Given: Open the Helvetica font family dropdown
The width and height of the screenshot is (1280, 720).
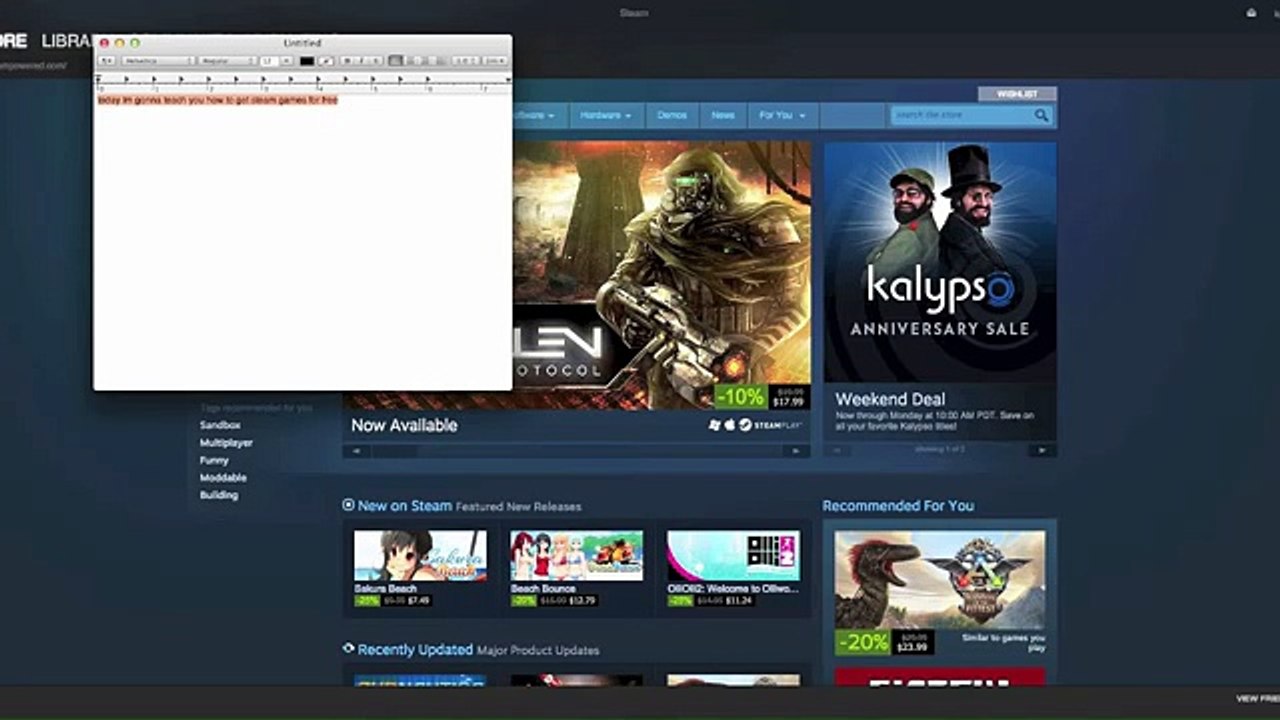Looking at the screenshot, I should (x=158, y=61).
